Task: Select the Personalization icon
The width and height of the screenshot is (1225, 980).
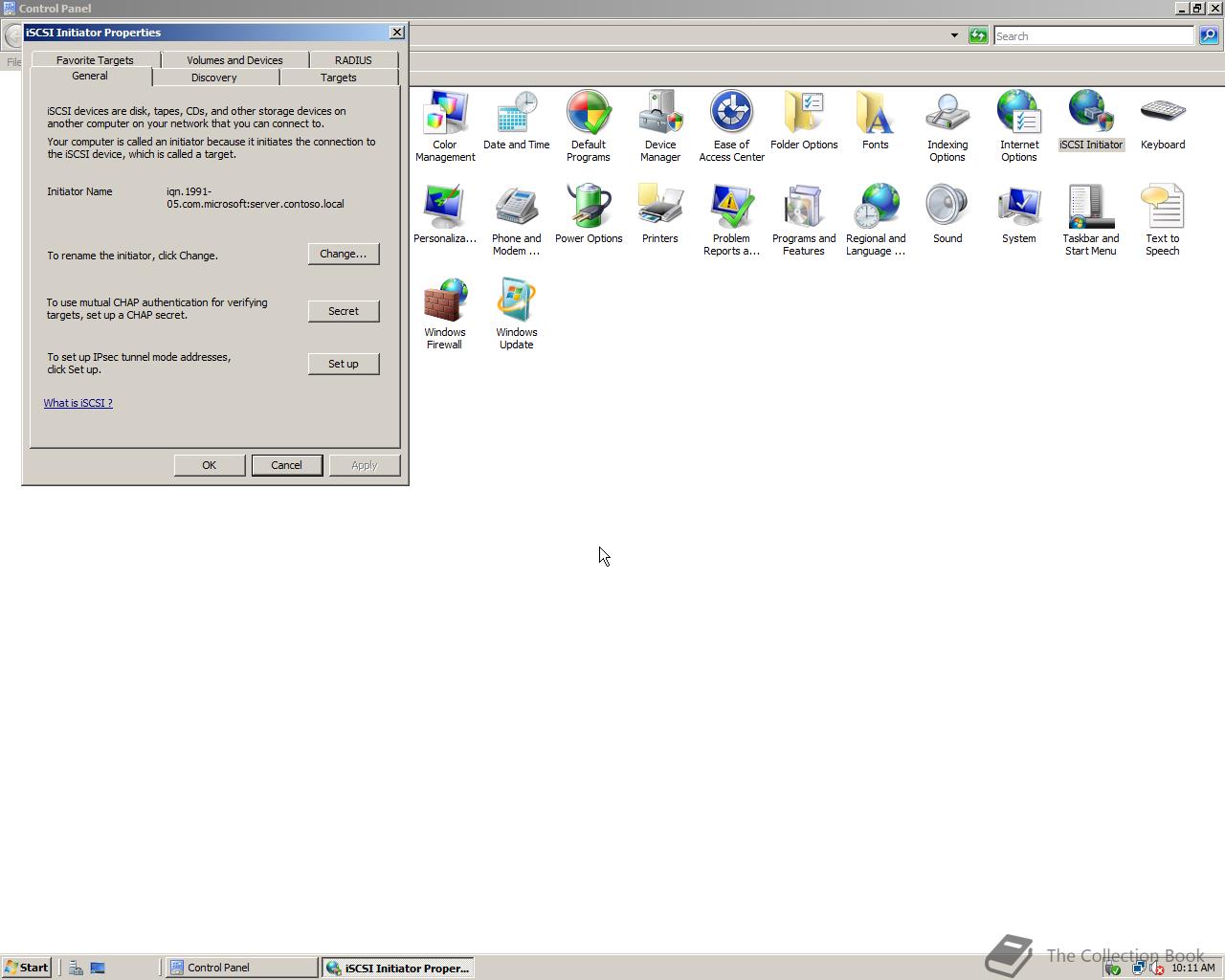Action: click(x=445, y=214)
